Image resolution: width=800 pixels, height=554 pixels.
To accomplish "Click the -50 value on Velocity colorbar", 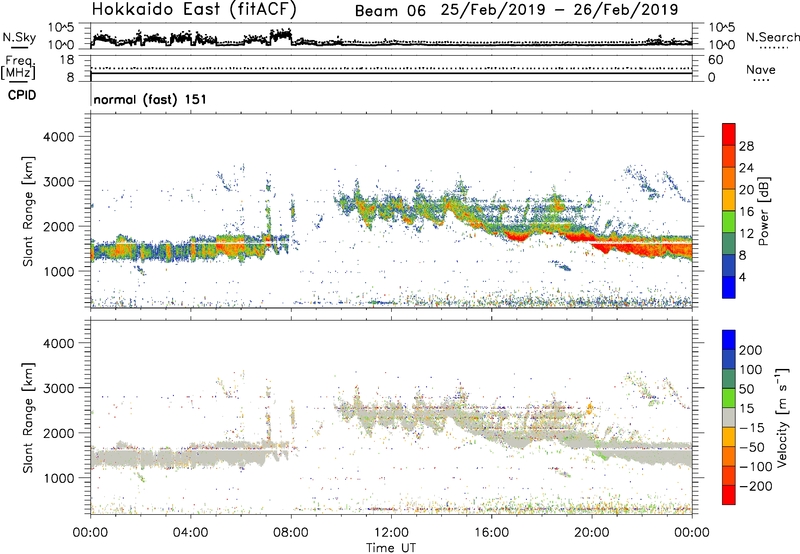I will (753, 447).
